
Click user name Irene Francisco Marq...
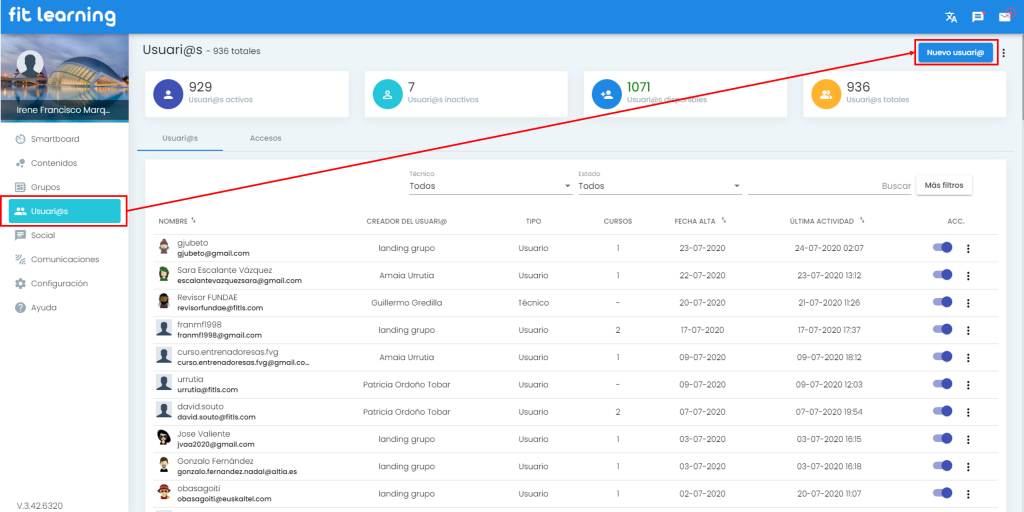coord(64,110)
